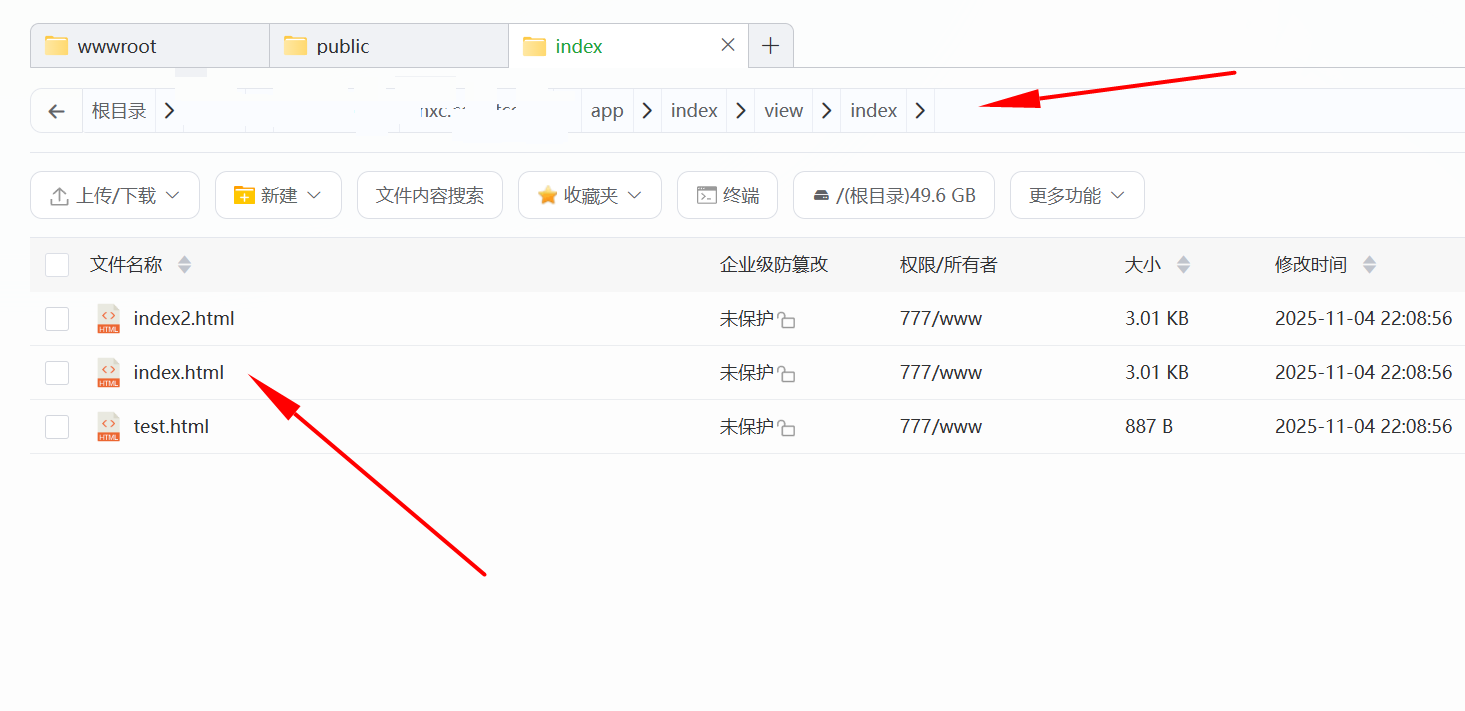Click lock icon for index.html protection

(x=787, y=374)
